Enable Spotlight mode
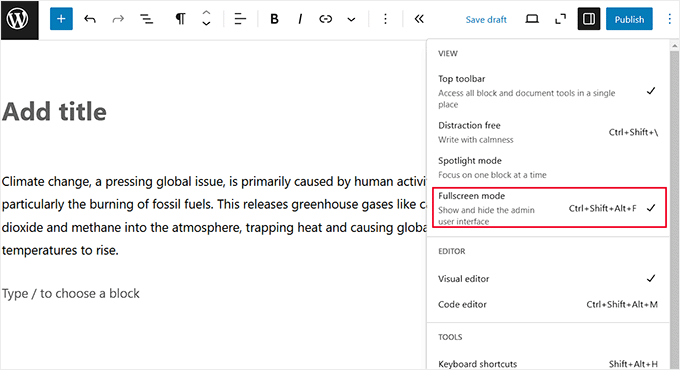Viewport: 680px width, 370px height. [547, 167]
